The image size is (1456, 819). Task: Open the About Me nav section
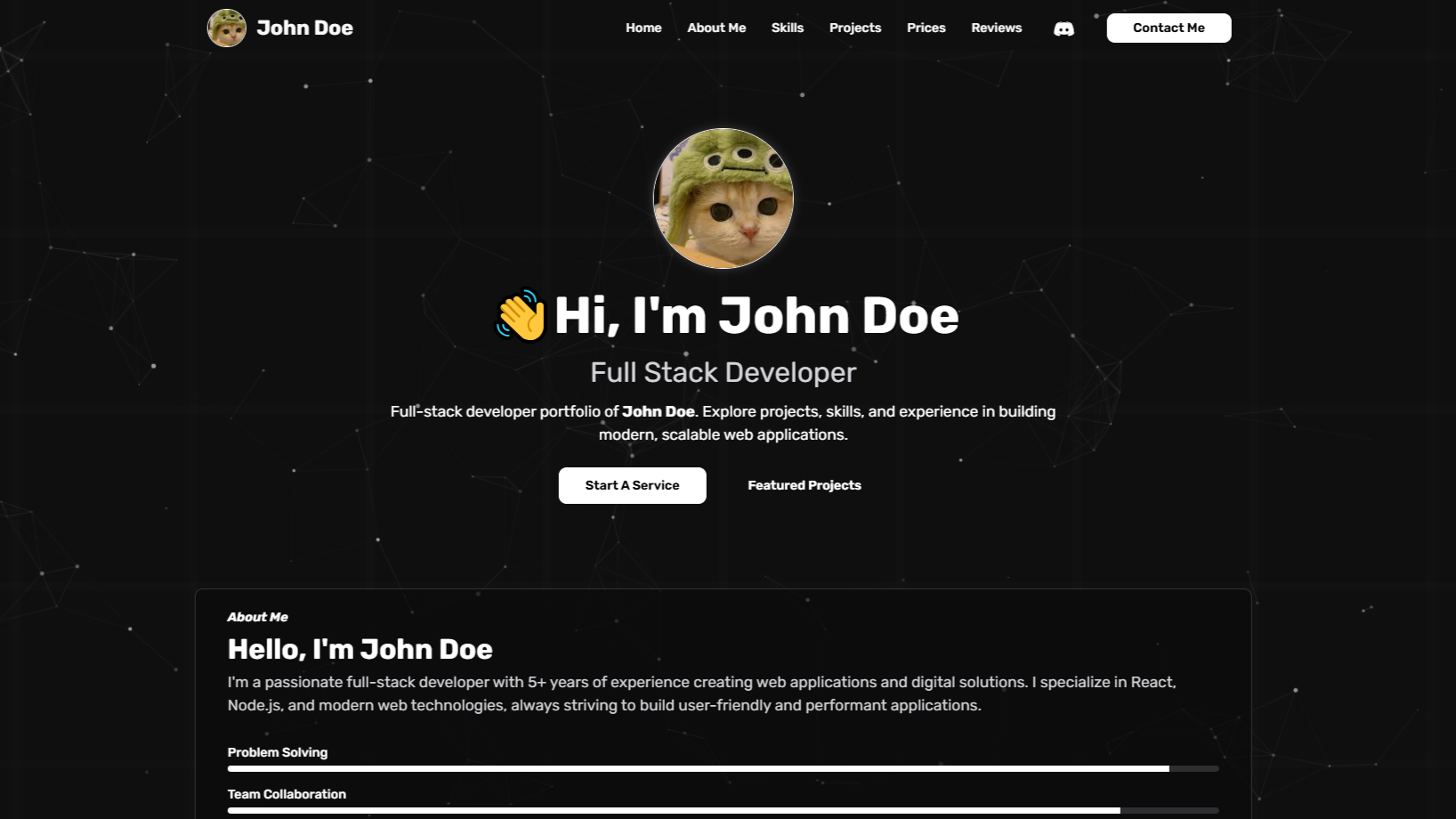coord(716,28)
